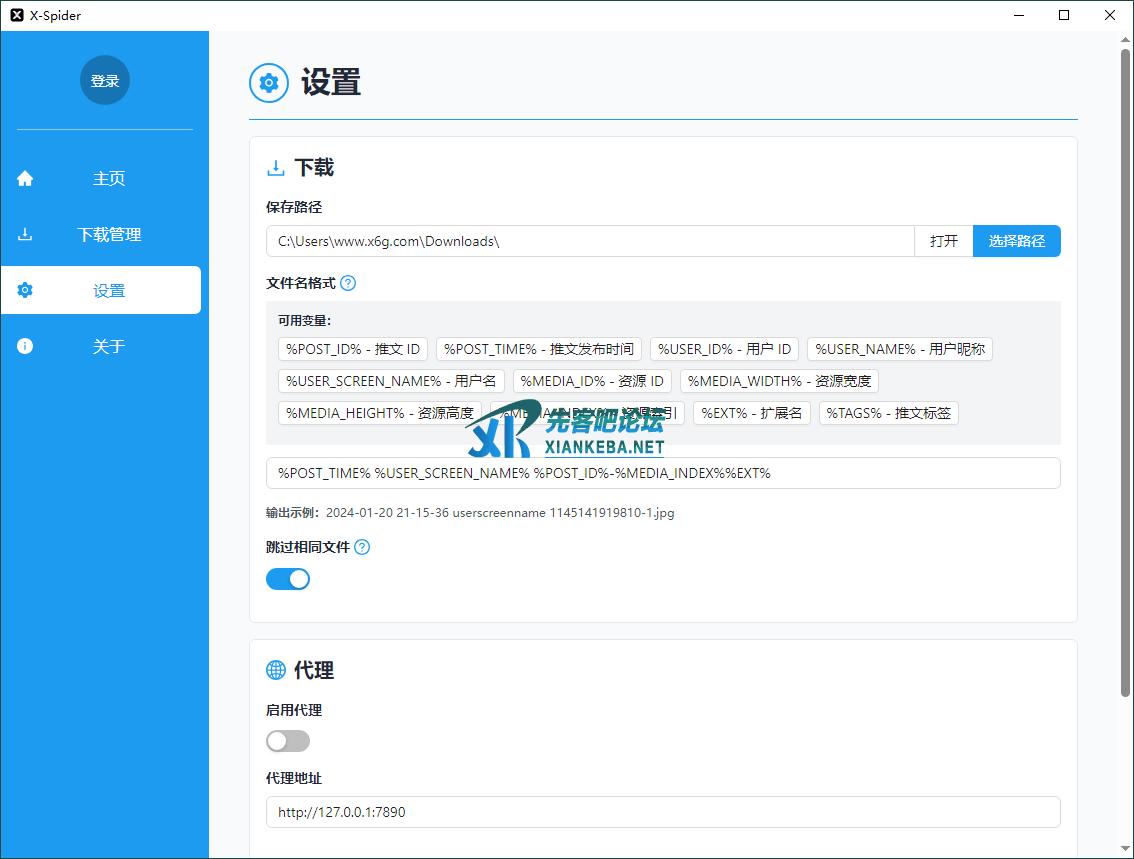1134x859 pixels.
Task: Click the blue Choose Path button
Action: (x=1016, y=241)
